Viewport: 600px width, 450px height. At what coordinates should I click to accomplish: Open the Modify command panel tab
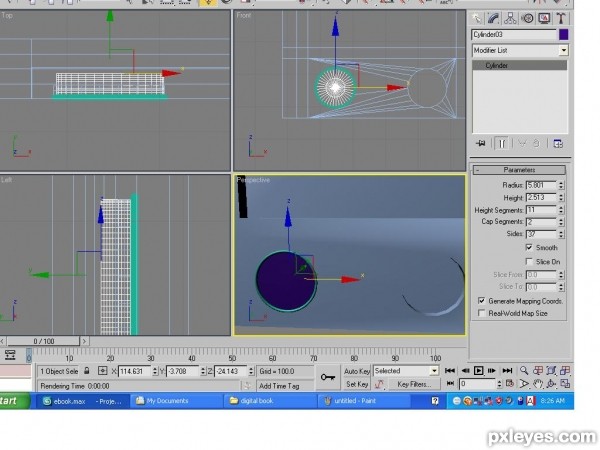click(x=493, y=18)
